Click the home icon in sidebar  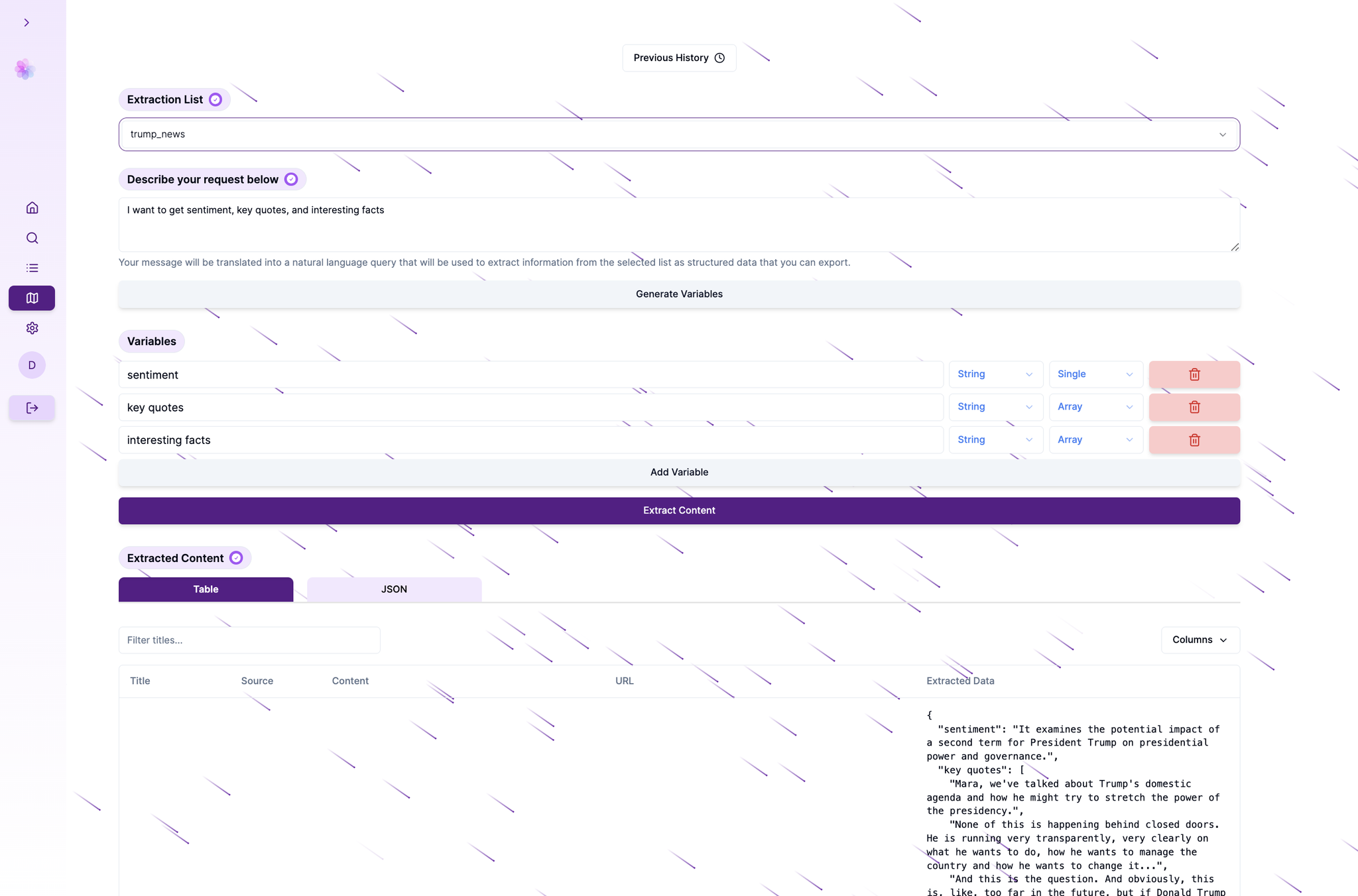pos(32,208)
